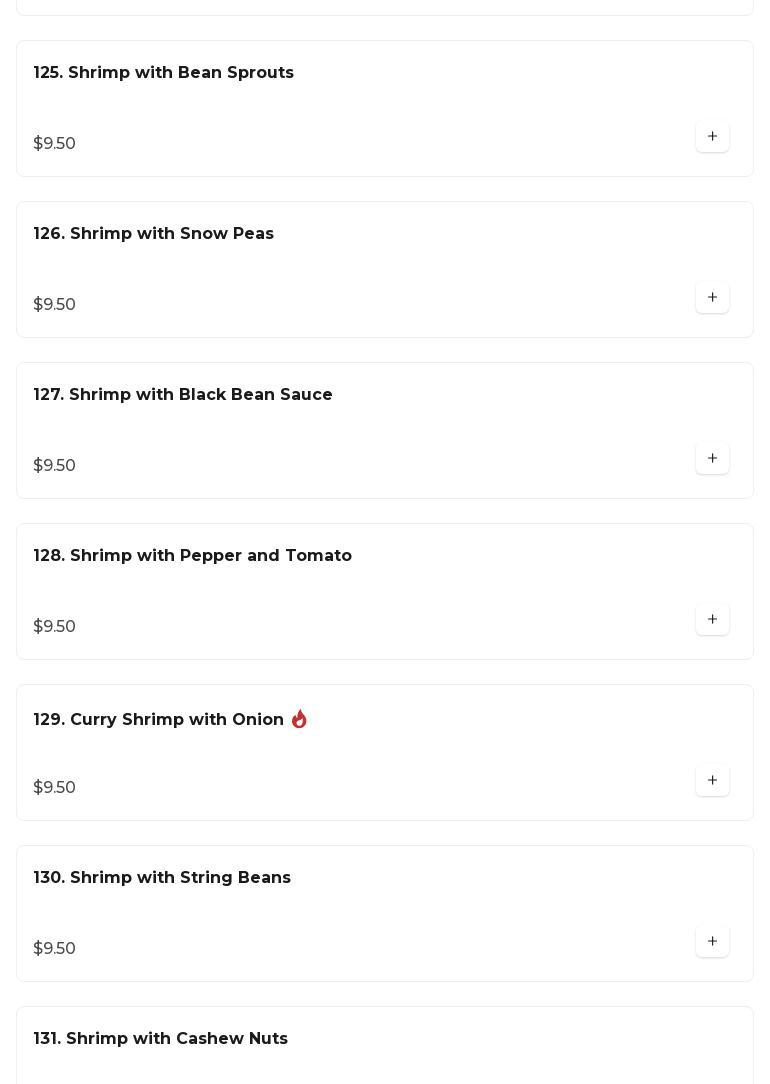Add Shrimp with Snow Peas to order
The width and height of the screenshot is (770, 1084).
coord(712,298)
